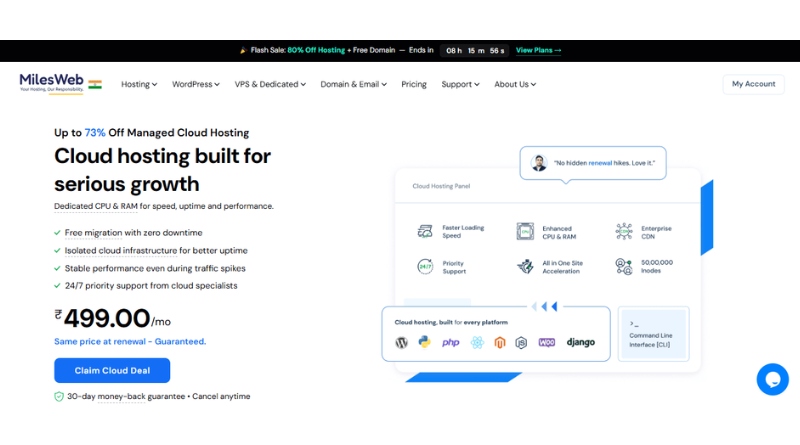Click the React platform icon
This screenshot has width=800, height=445.
[x=477, y=342]
